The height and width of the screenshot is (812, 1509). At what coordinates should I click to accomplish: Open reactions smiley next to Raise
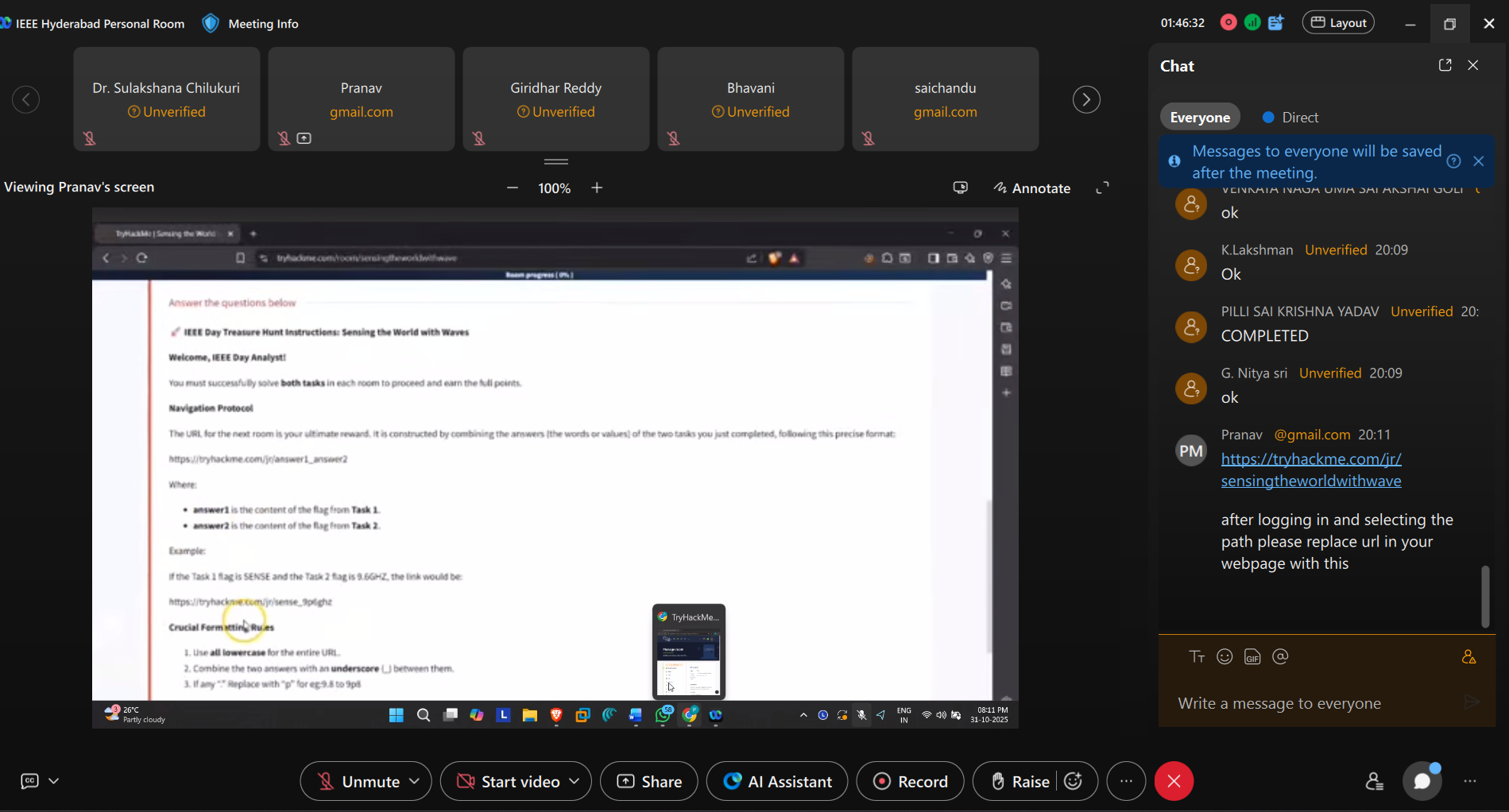pyautogui.click(x=1074, y=781)
